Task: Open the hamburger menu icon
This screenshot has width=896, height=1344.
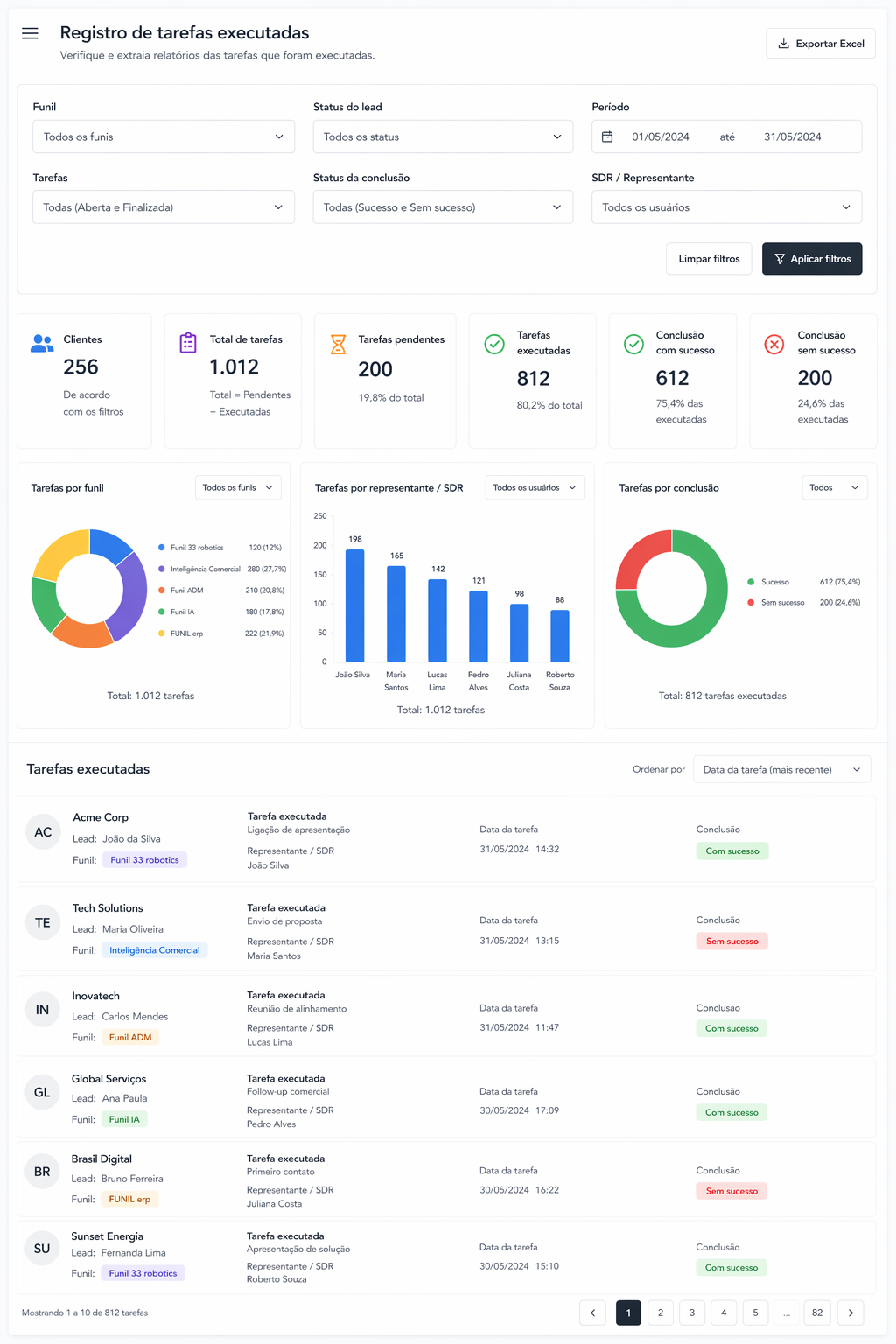Action: click(x=30, y=33)
